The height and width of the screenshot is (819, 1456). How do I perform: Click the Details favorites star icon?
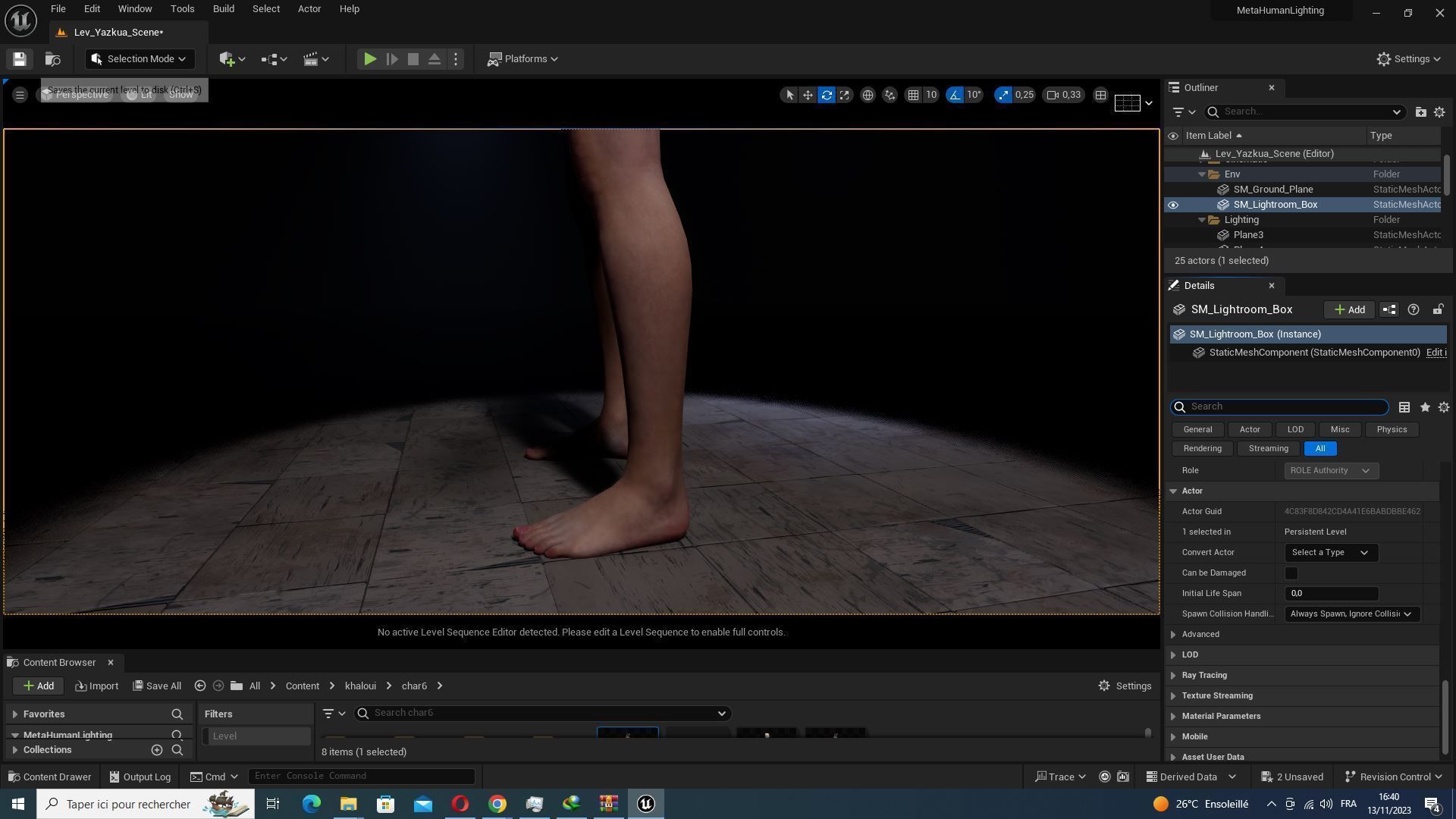[x=1425, y=407]
